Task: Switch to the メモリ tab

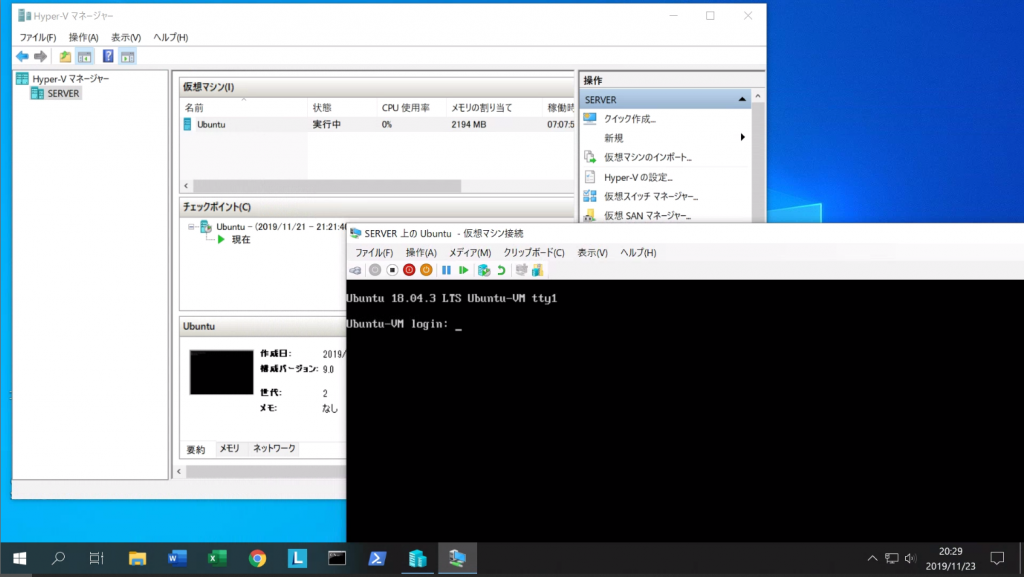Action: [229, 448]
